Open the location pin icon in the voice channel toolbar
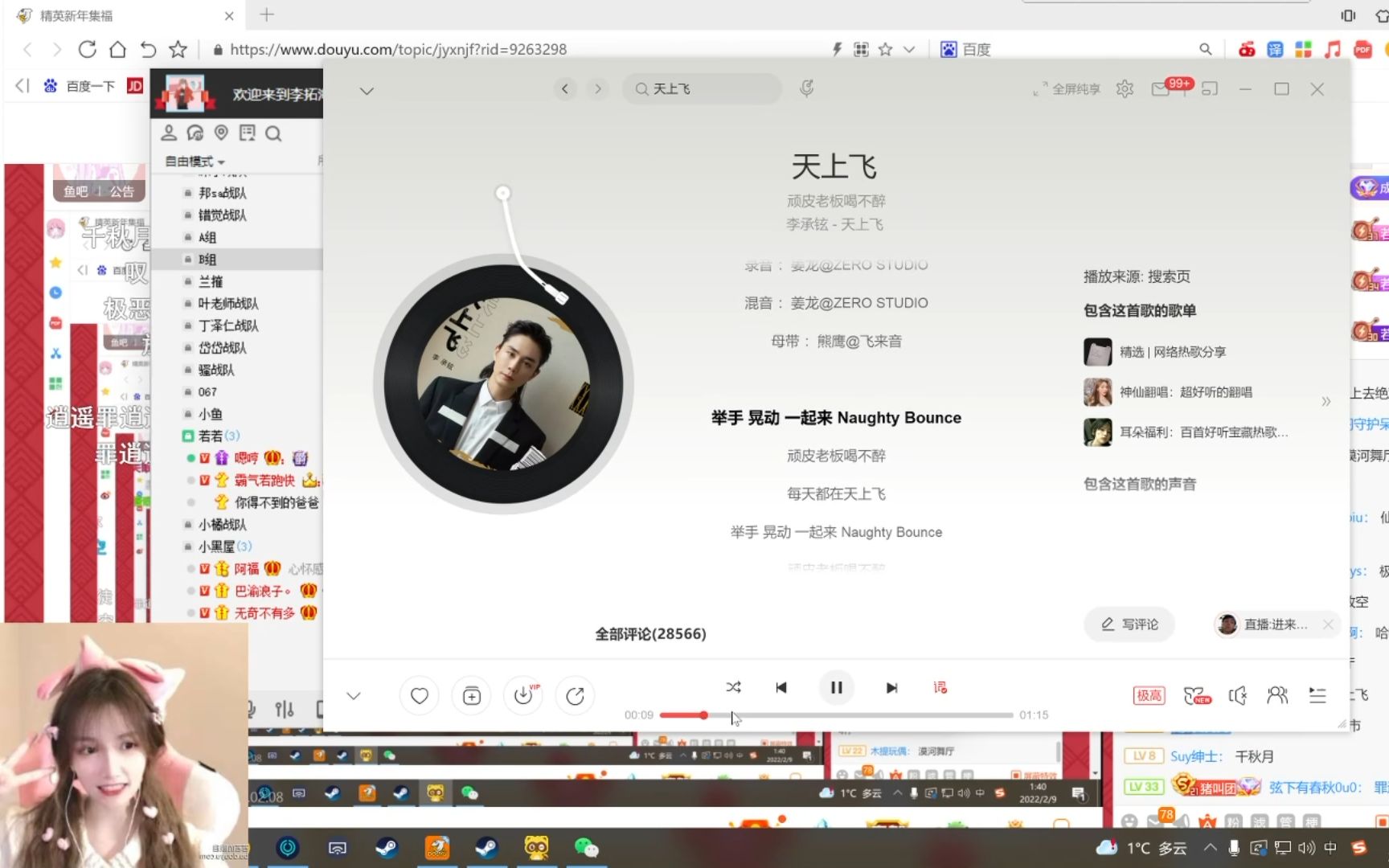 coord(221,133)
